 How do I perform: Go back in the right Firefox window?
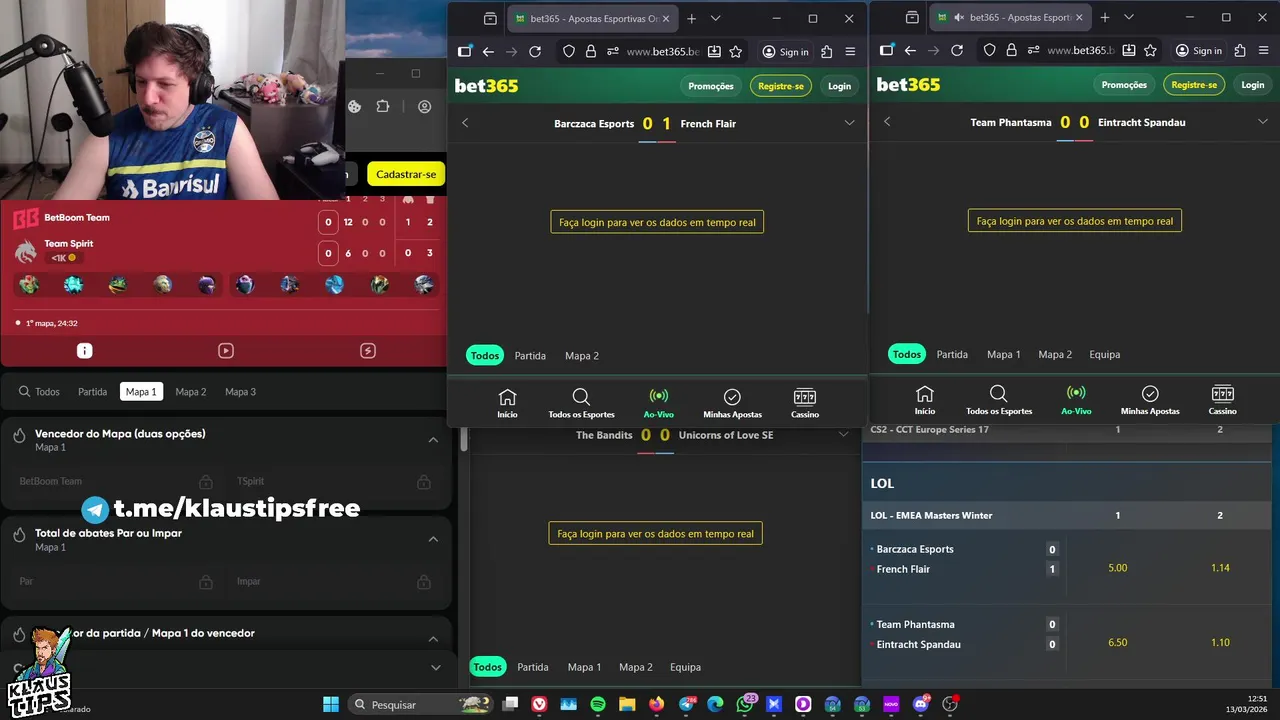click(910, 51)
